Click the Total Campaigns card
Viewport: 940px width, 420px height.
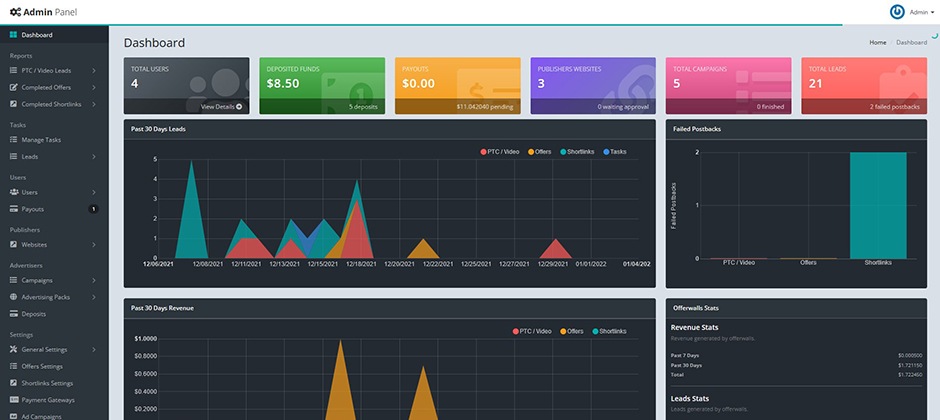point(728,86)
